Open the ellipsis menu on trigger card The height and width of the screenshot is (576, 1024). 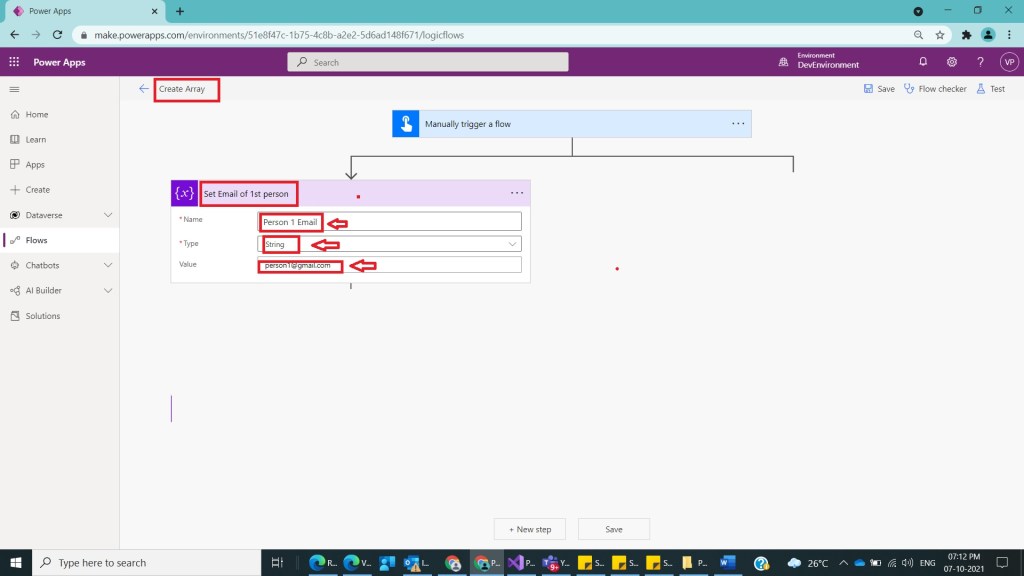point(738,124)
